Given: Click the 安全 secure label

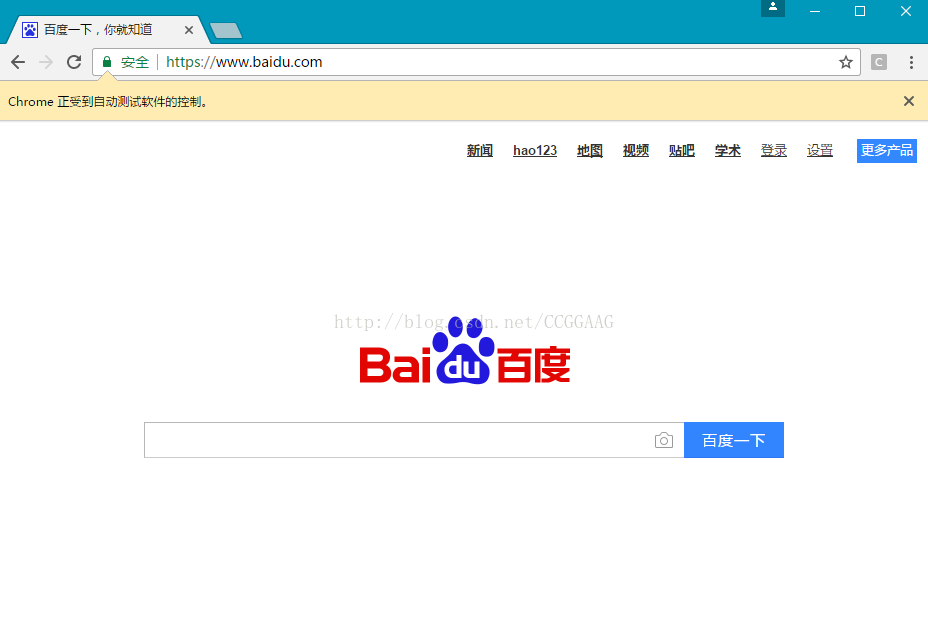Looking at the screenshot, I should (135, 62).
